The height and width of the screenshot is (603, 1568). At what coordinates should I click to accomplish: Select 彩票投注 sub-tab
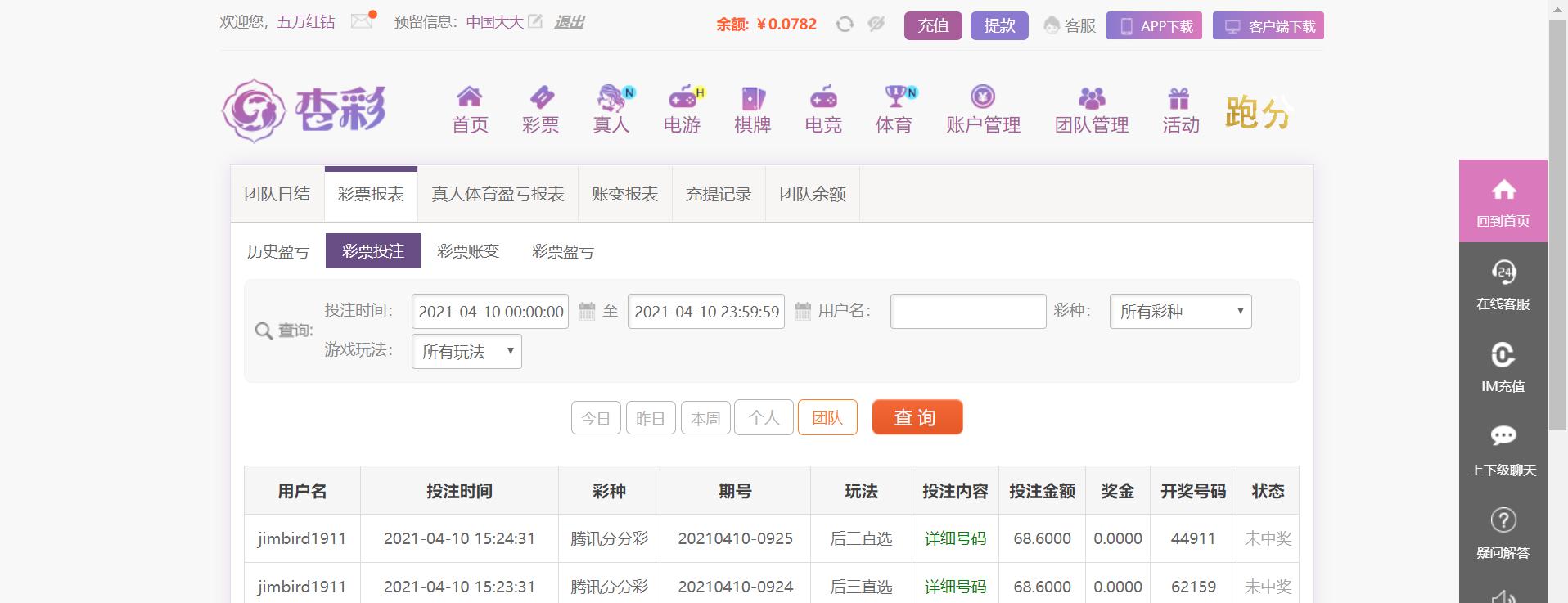coord(373,251)
